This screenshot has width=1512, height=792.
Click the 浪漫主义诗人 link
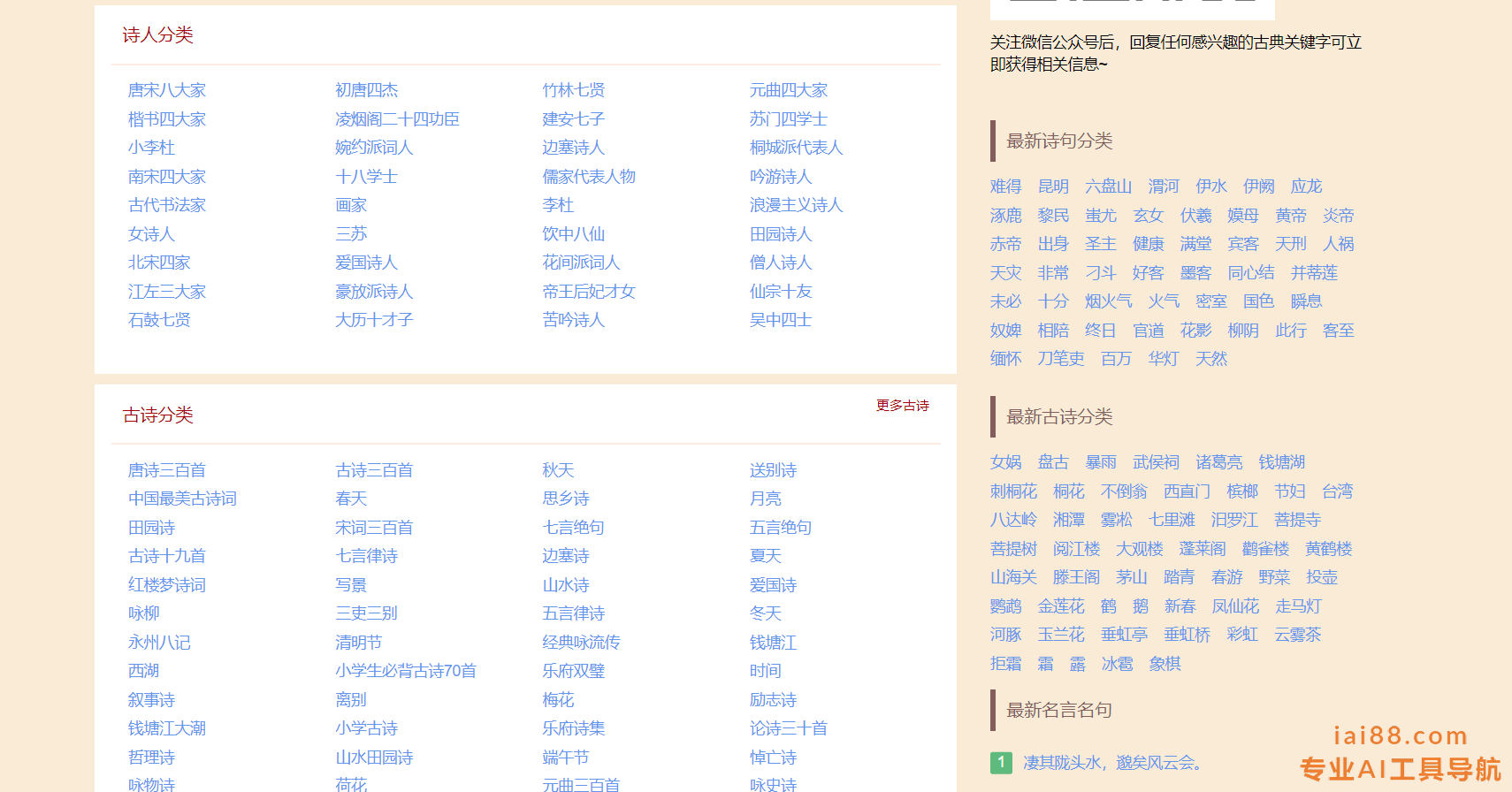pos(796,205)
